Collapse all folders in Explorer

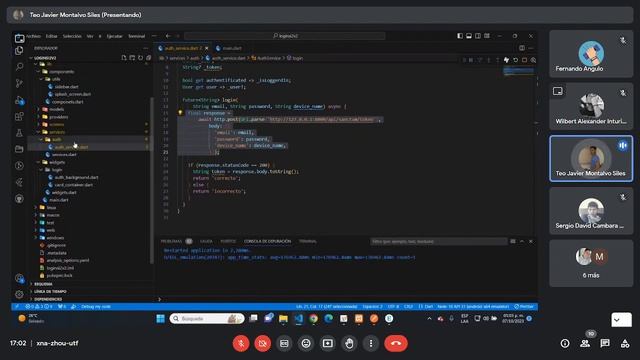click(x=148, y=58)
